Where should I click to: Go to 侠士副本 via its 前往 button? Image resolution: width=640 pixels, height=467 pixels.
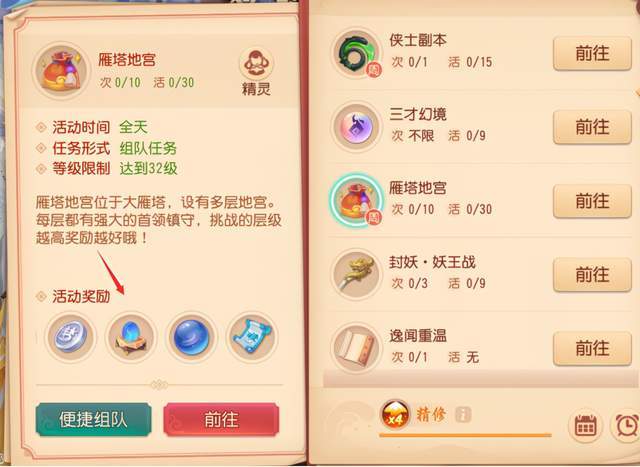[x=592, y=53]
